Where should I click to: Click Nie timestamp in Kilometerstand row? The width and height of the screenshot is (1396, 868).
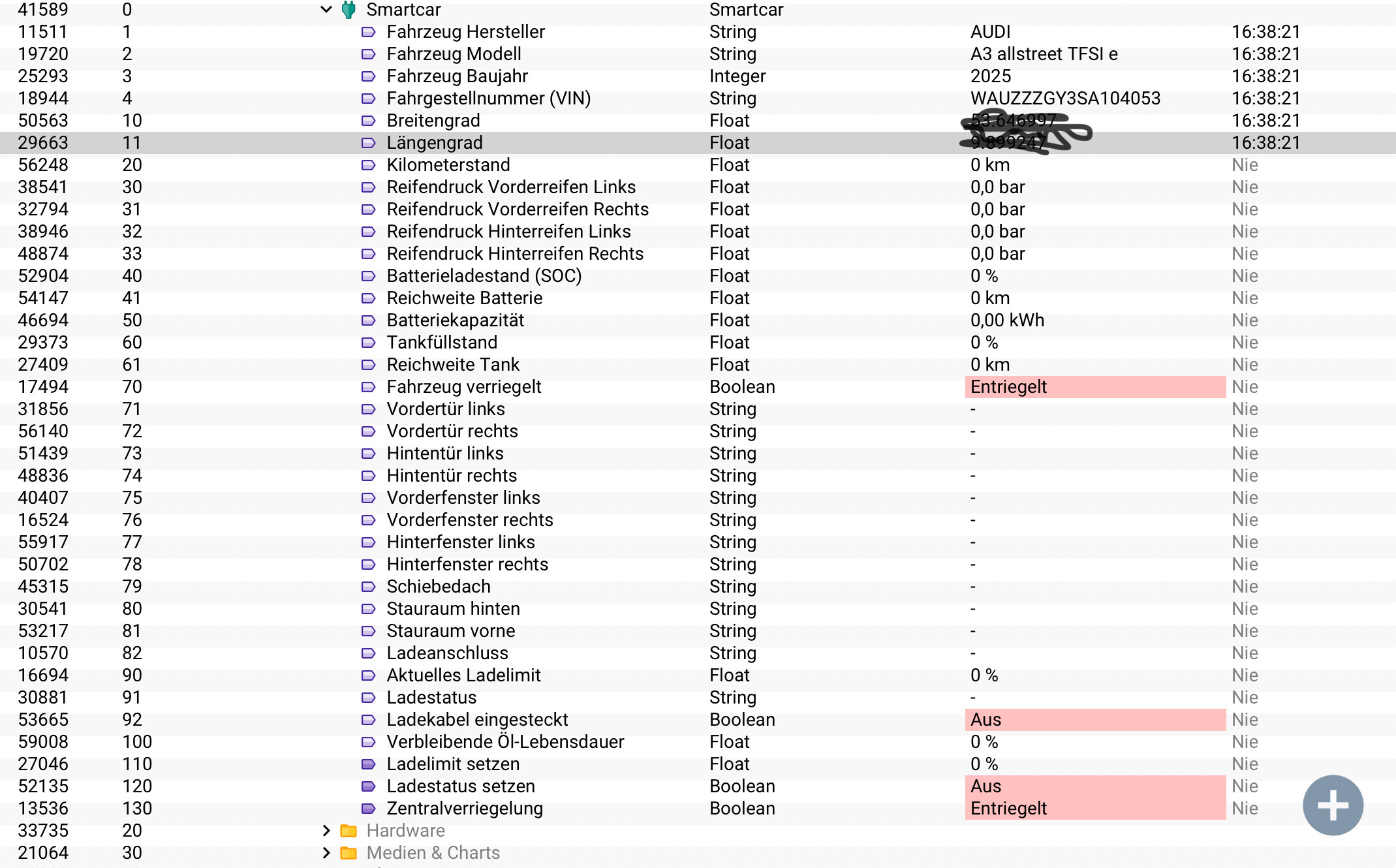pyautogui.click(x=1245, y=165)
